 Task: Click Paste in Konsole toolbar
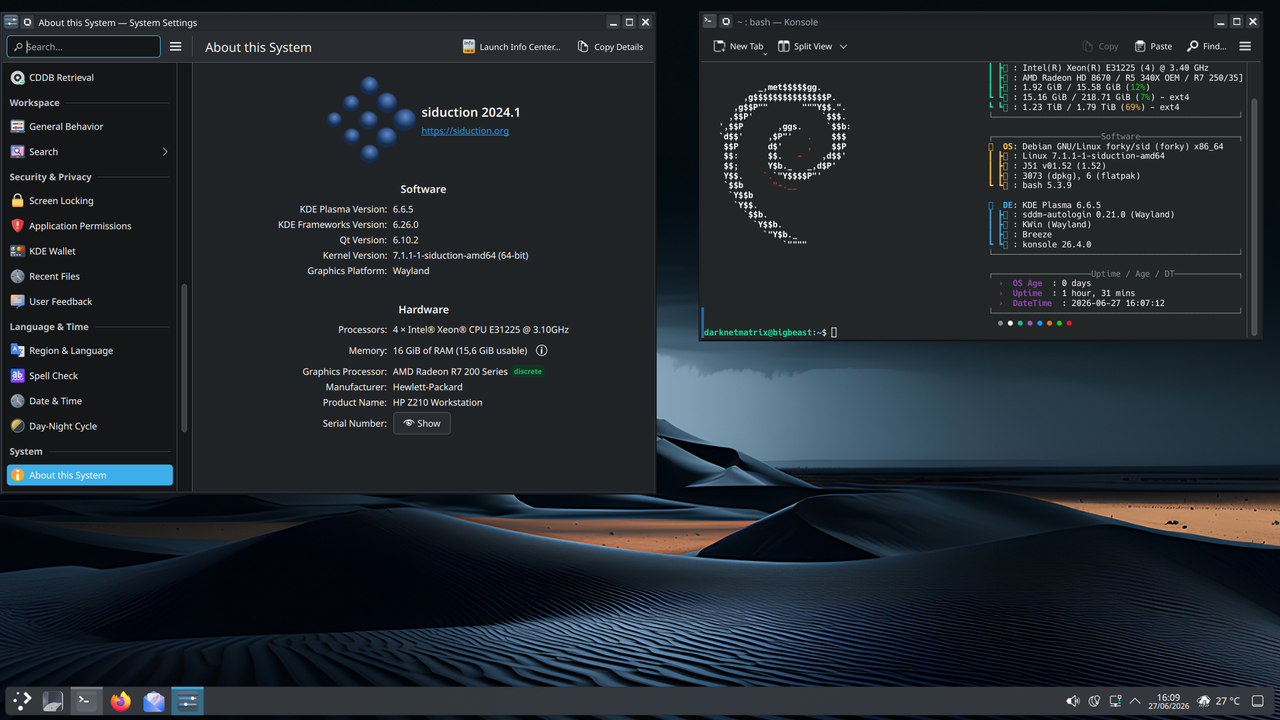coord(1153,46)
